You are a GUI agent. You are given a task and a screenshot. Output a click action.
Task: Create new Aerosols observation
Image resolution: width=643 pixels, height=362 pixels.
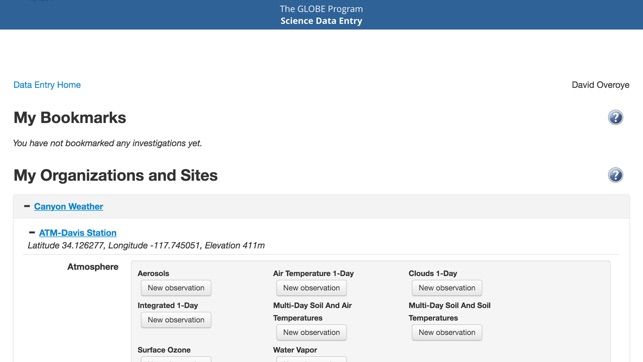click(176, 288)
